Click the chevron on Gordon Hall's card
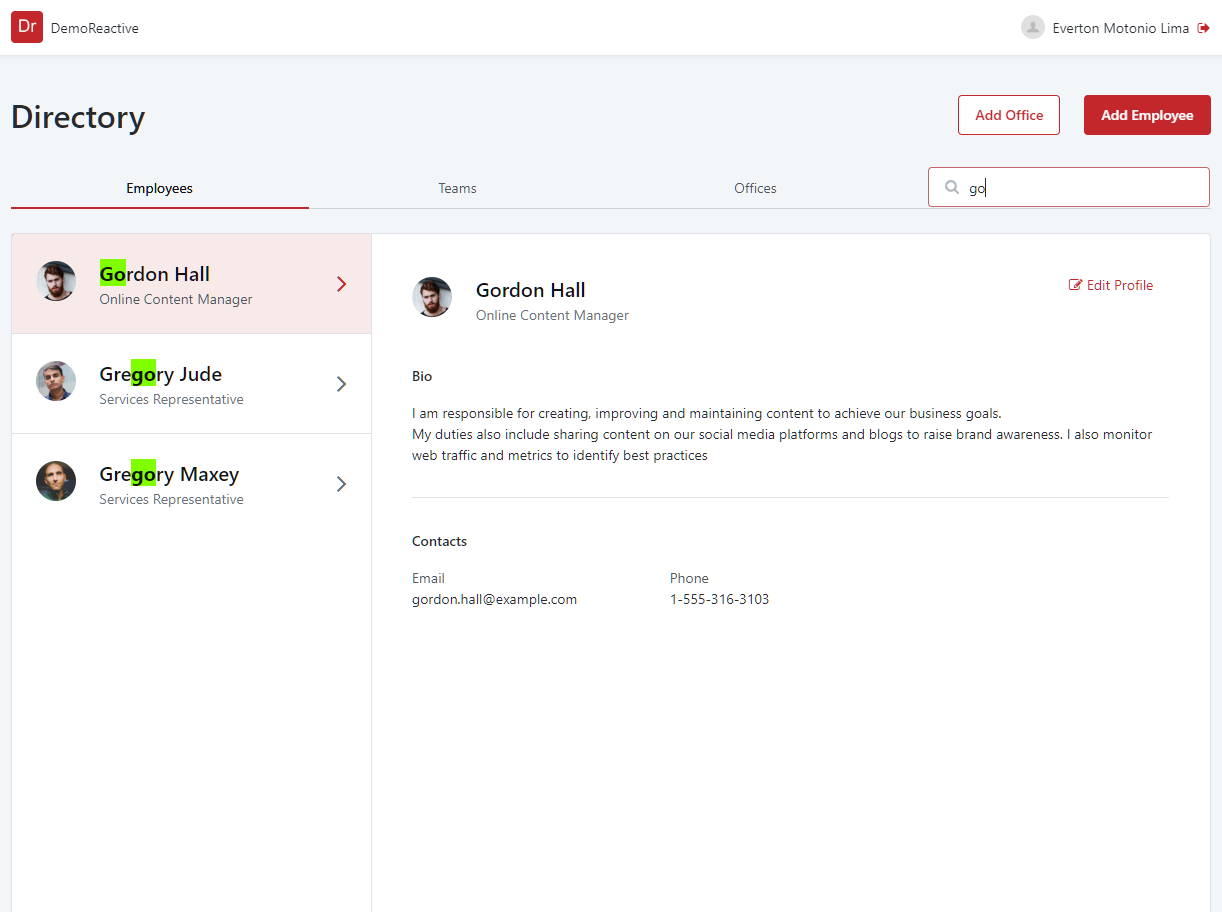This screenshot has height=912, width=1222. click(341, 283)
